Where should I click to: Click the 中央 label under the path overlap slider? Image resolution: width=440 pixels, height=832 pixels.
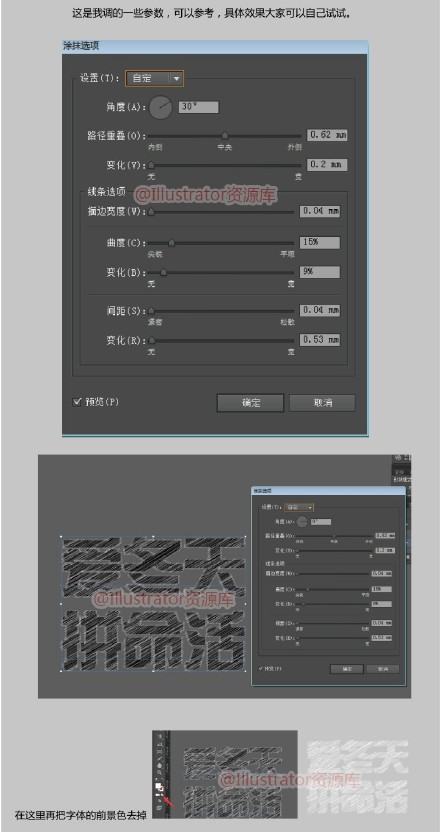225,147
